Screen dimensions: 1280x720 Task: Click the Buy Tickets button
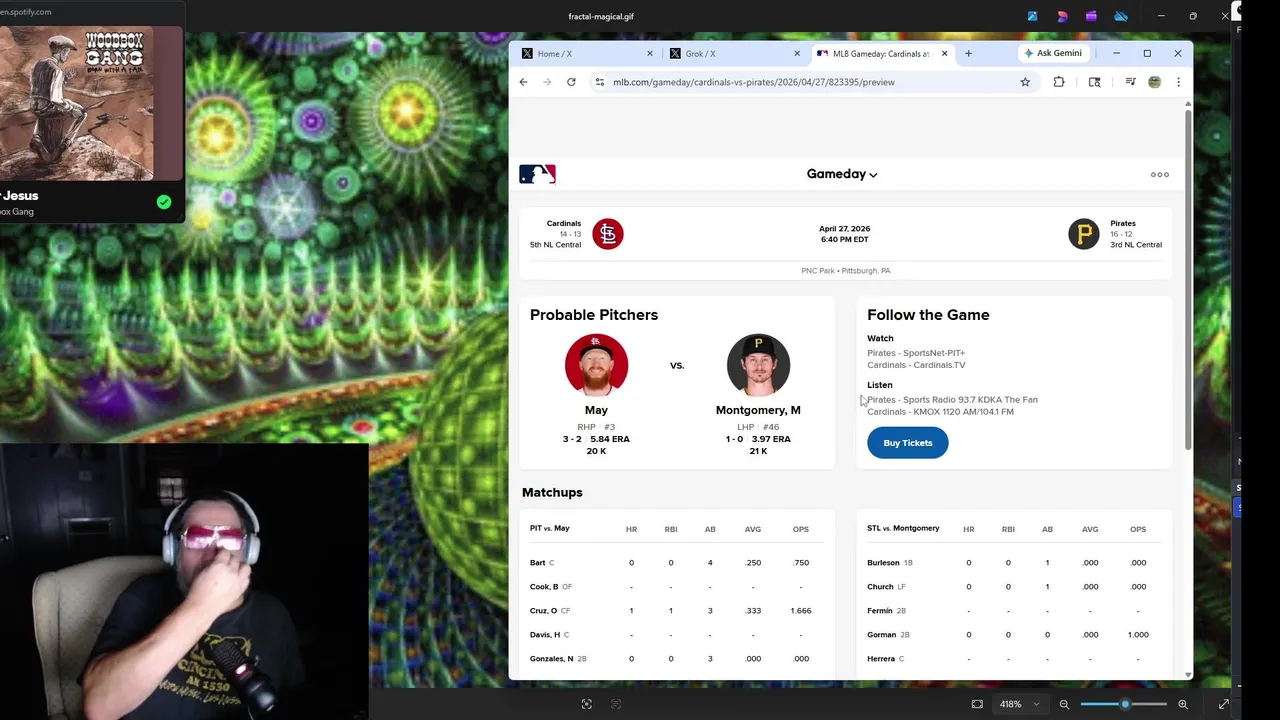coord(908,443)
